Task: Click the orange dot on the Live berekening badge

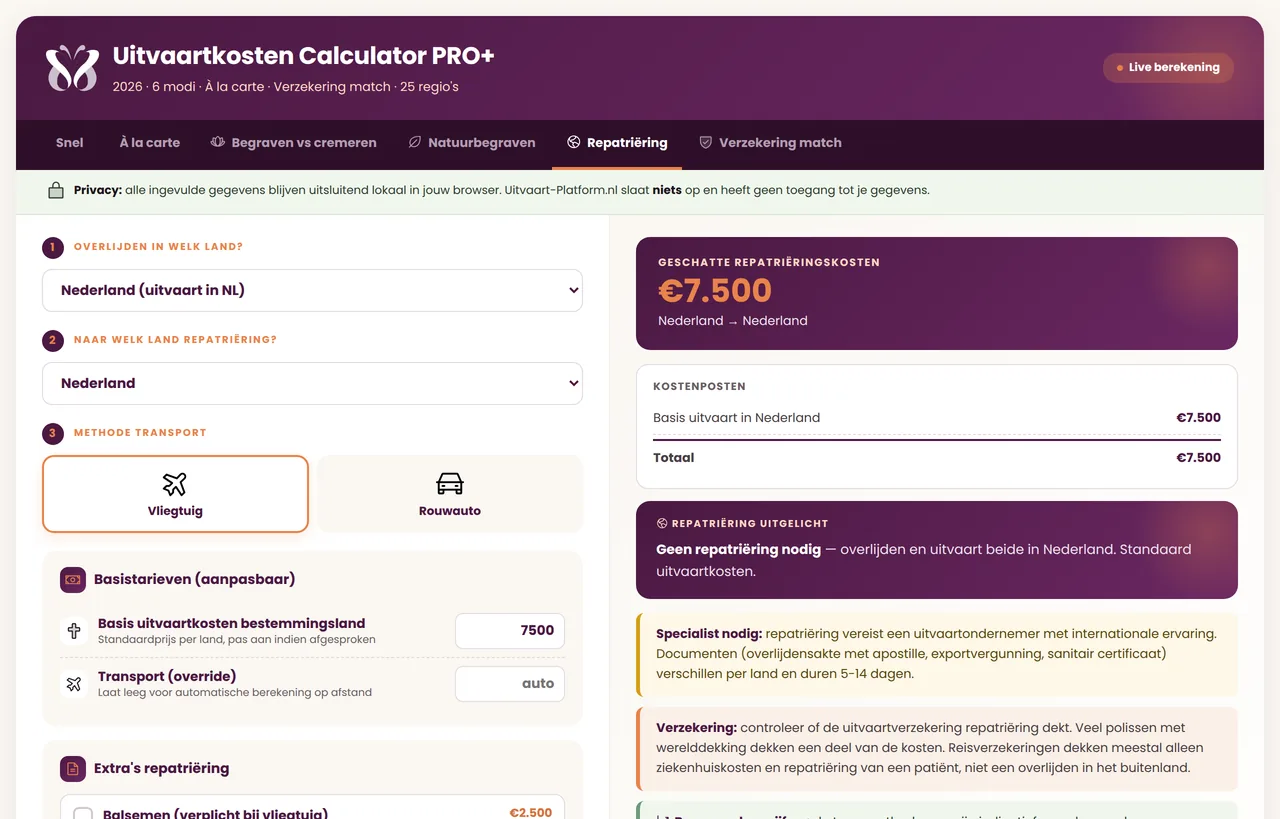Action: click(1120, 68)
